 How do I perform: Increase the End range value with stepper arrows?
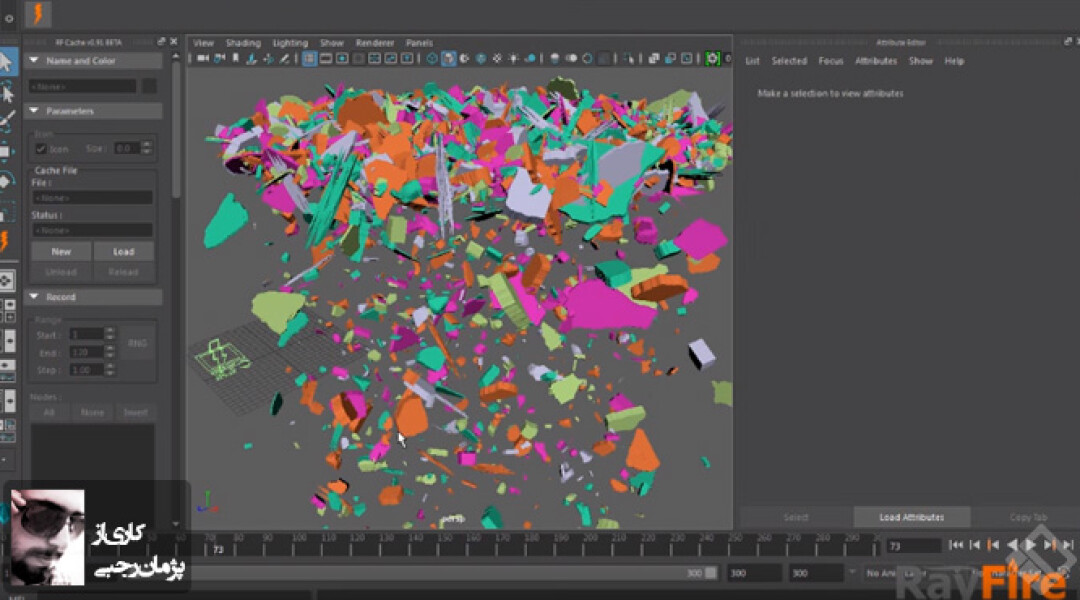tap(110, 351)
